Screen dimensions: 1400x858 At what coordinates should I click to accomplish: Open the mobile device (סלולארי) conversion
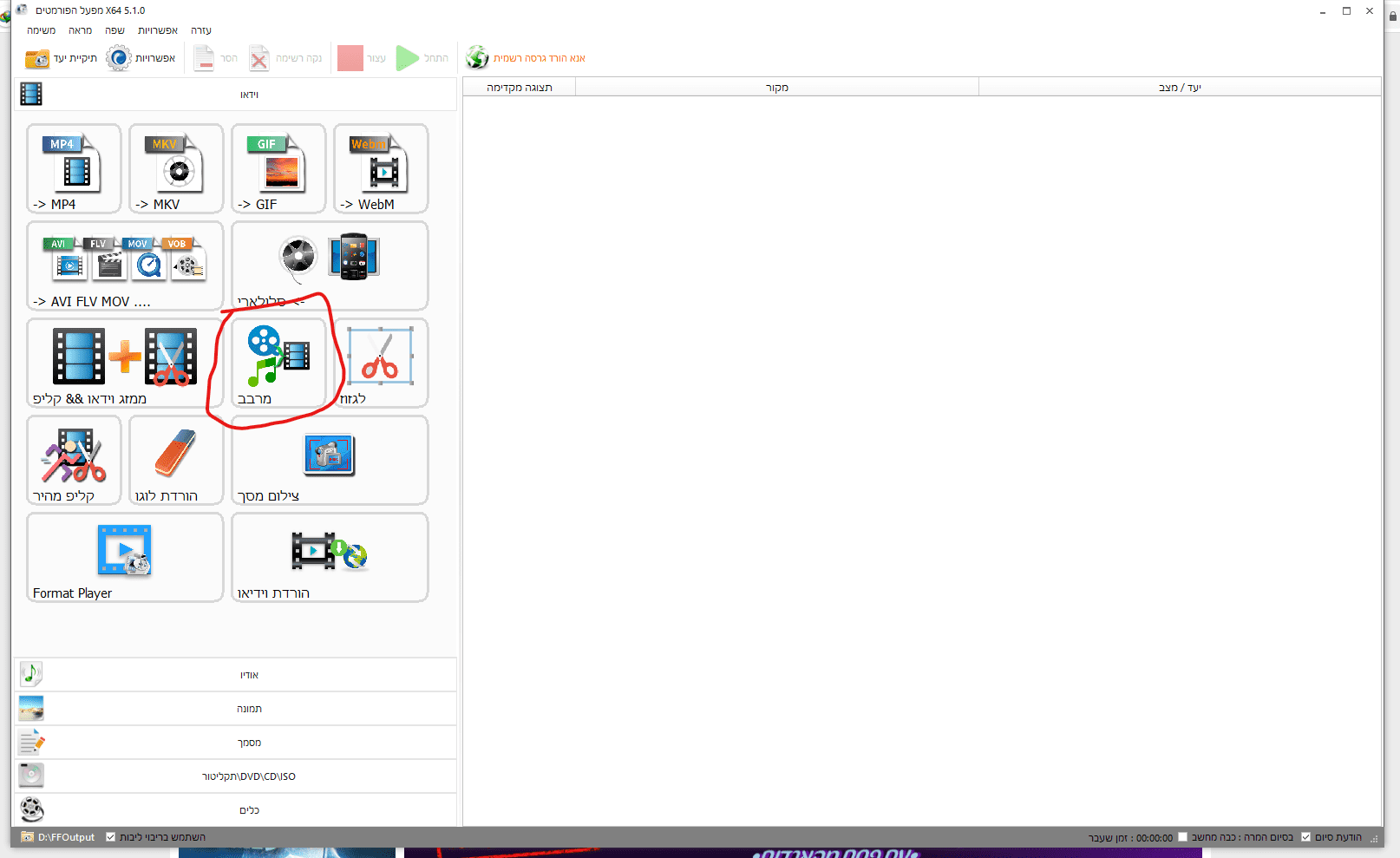(330, 265)
